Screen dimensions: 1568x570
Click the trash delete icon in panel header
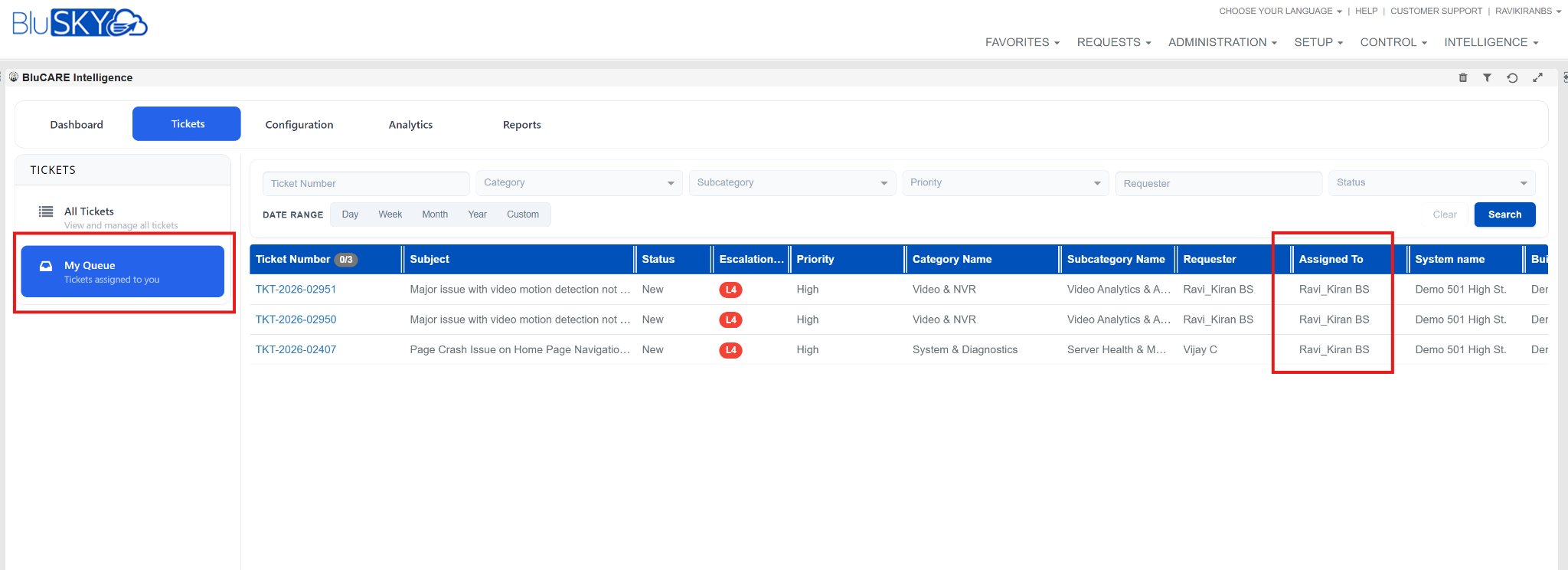pyautogui.click(x=1462, y=77)
